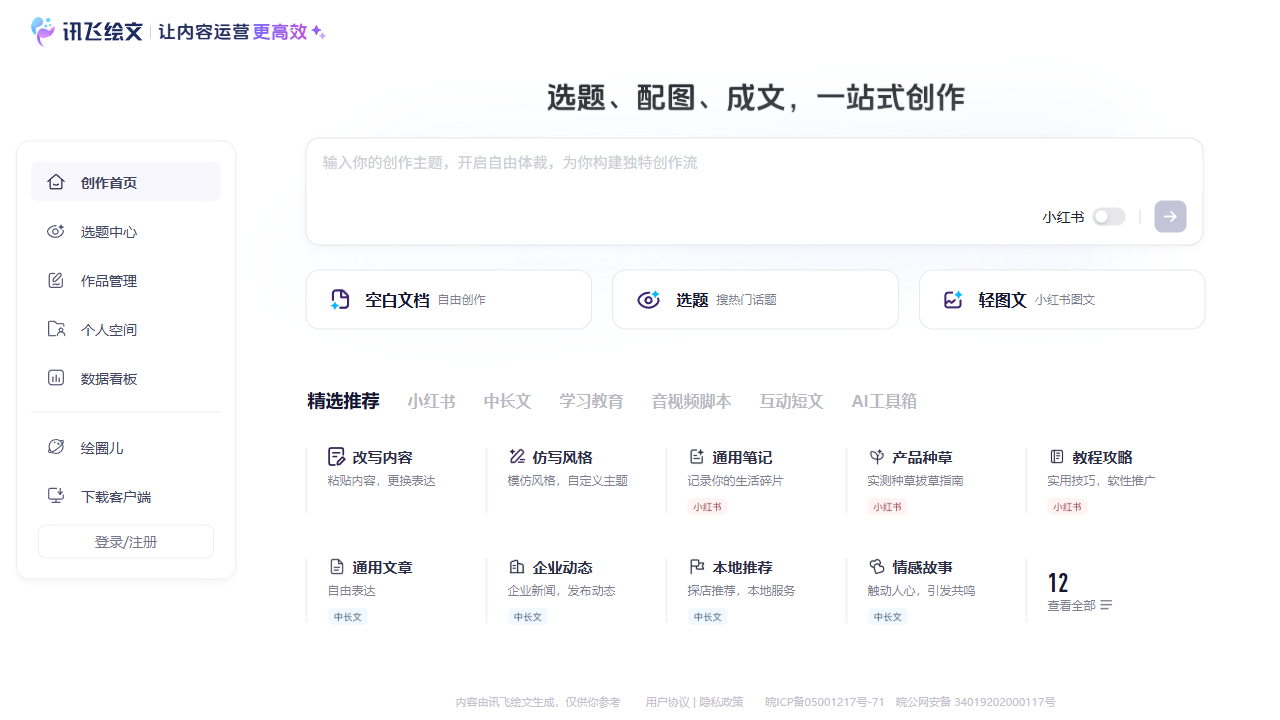Toggle the 小红书 switch on
Viewport: 1280px width, 720px height.
pyautogui.click(x=1108, y=217)
